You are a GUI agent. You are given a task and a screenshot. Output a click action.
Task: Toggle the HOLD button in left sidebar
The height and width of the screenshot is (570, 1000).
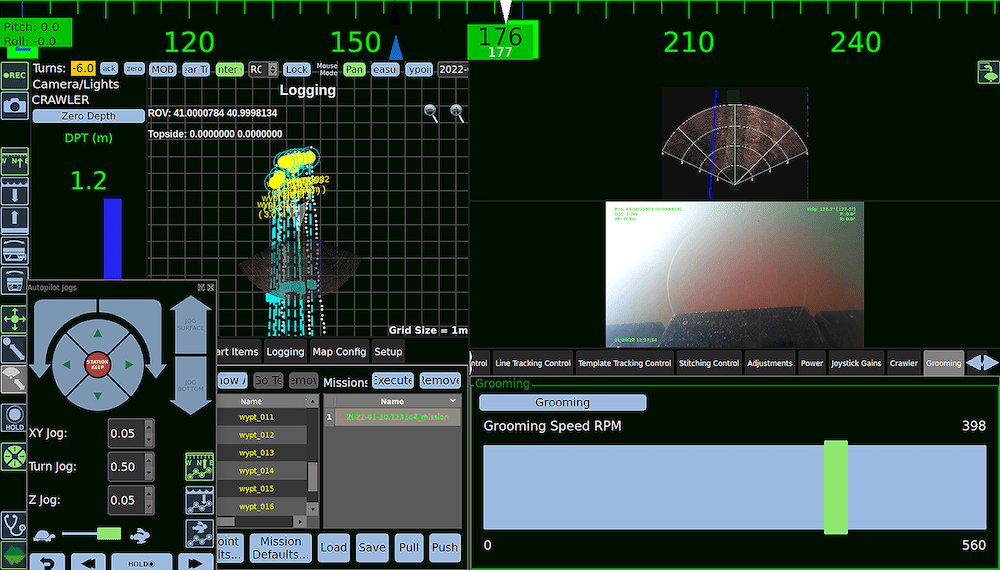tap(14, 418)
